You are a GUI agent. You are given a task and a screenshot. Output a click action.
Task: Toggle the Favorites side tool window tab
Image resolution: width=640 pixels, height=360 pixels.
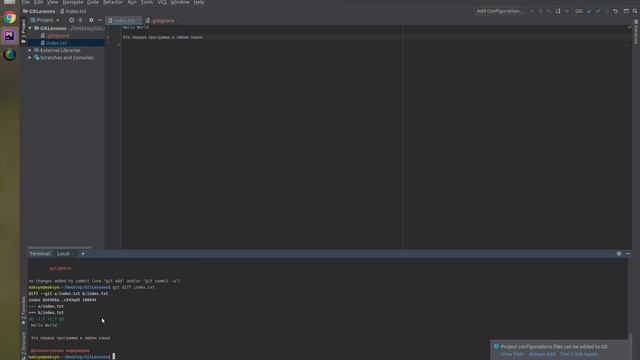click(23, 310)
